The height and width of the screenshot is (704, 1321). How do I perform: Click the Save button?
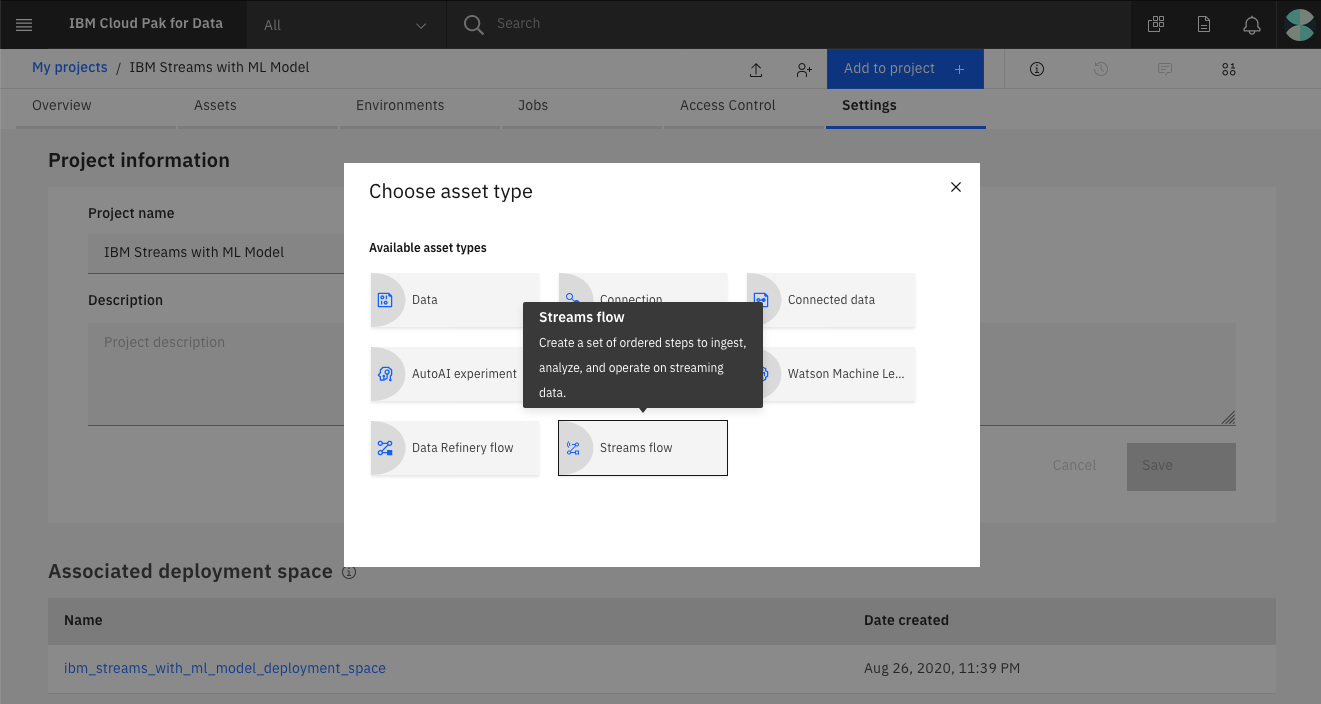tap(1181, 466)
